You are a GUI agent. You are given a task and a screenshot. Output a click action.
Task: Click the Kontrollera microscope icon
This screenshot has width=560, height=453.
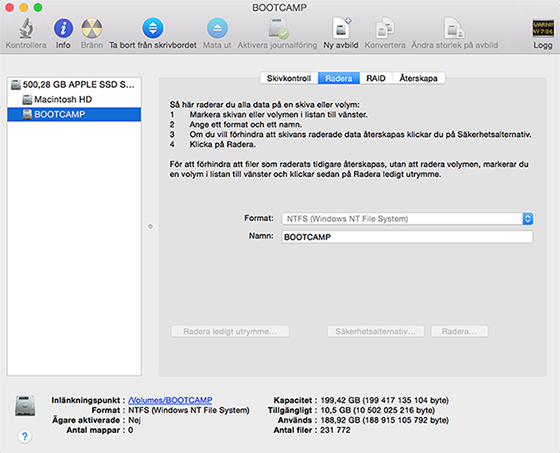[x=26, y=28]
